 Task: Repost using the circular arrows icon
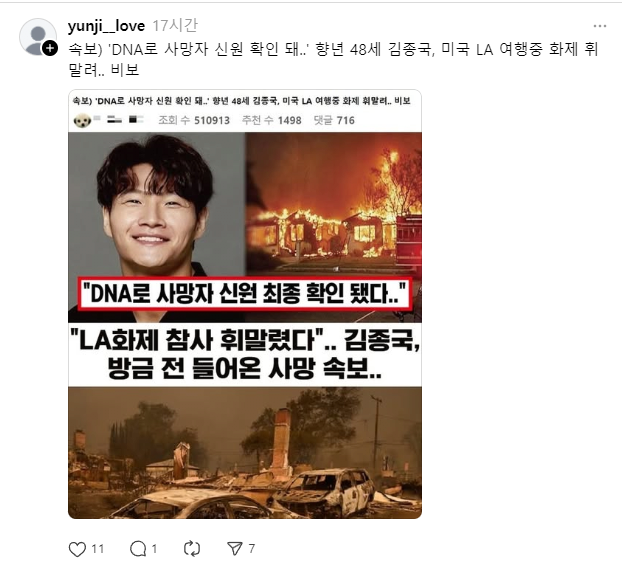192,549
